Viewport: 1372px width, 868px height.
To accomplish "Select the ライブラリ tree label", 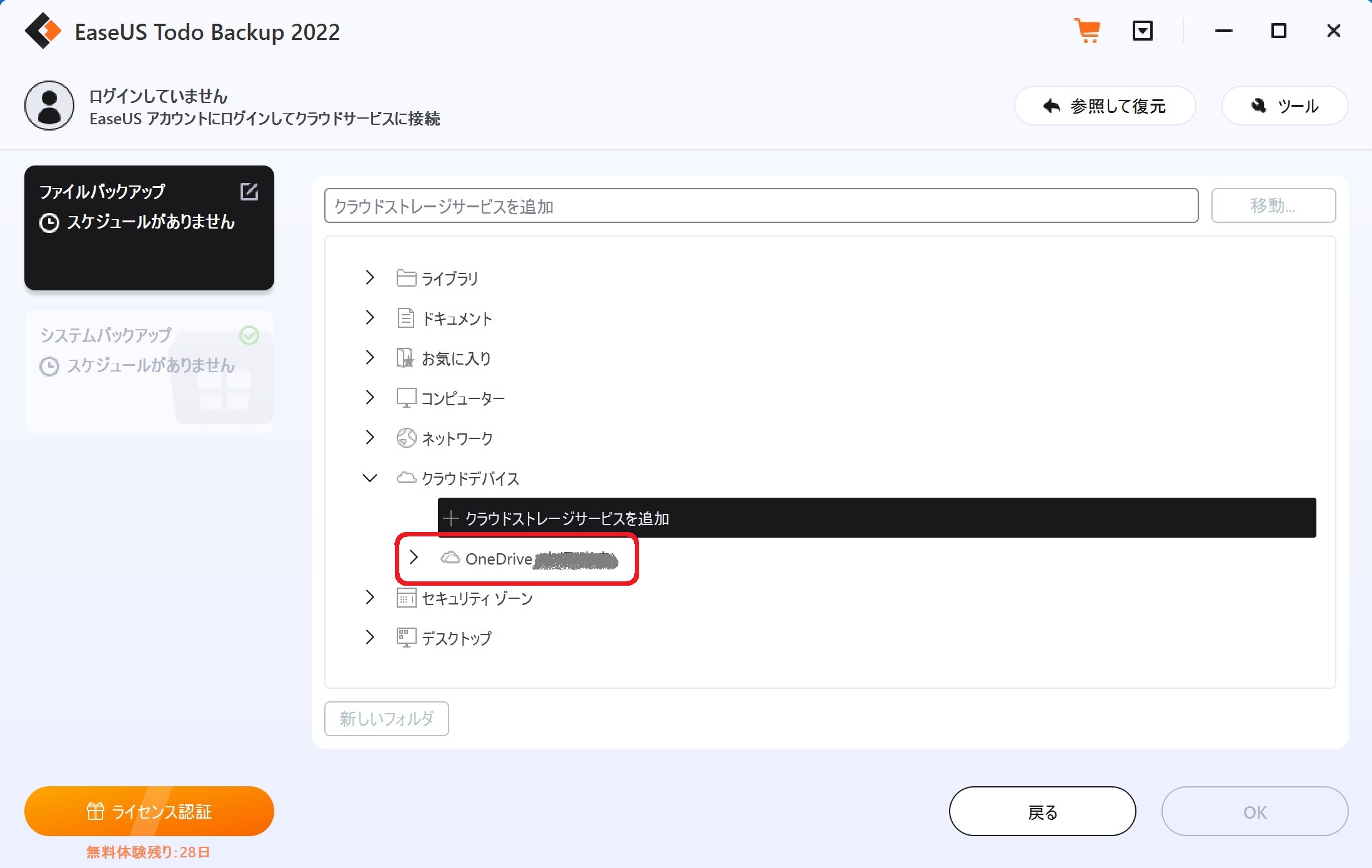I will (x=450, y=279).
